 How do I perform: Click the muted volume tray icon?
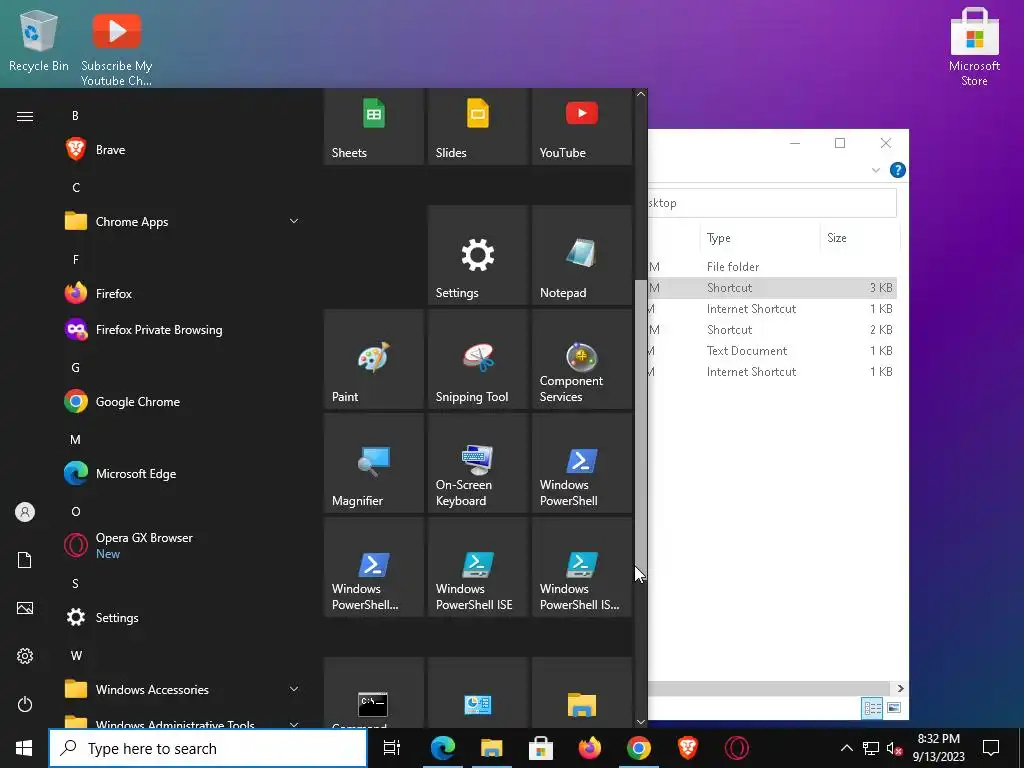coord(895,748)
